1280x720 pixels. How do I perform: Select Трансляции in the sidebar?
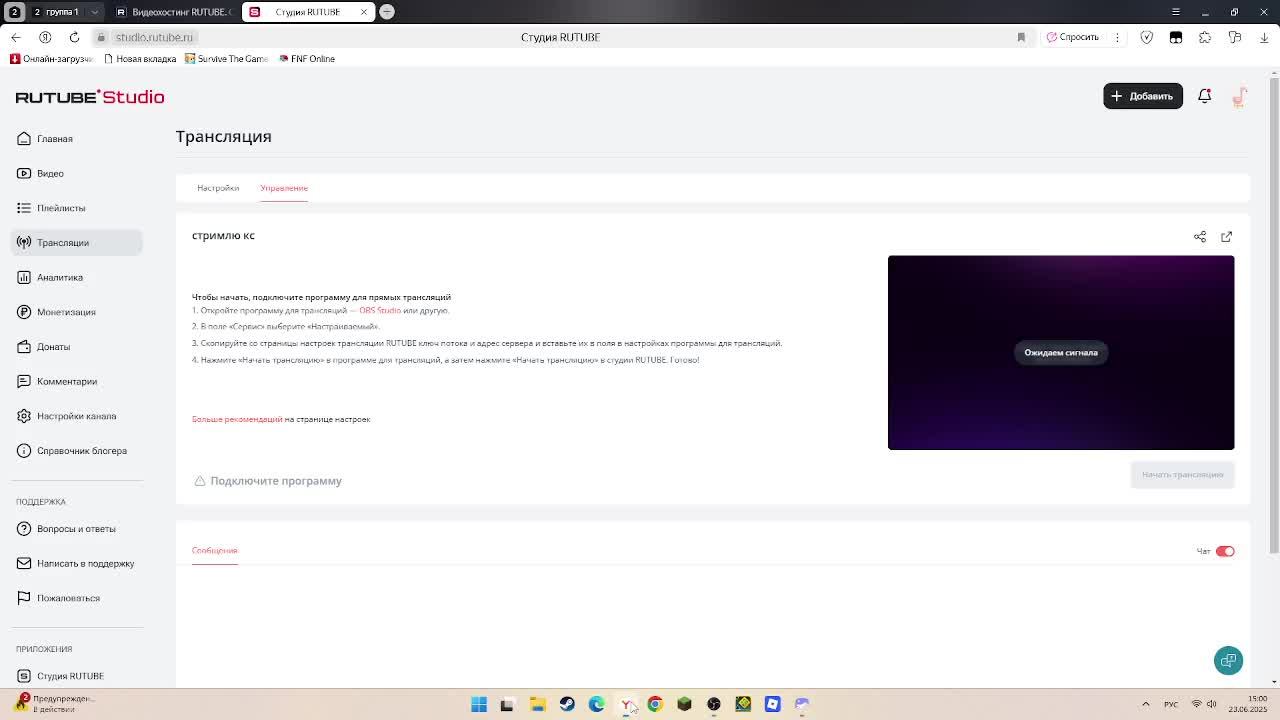(77, 242)
